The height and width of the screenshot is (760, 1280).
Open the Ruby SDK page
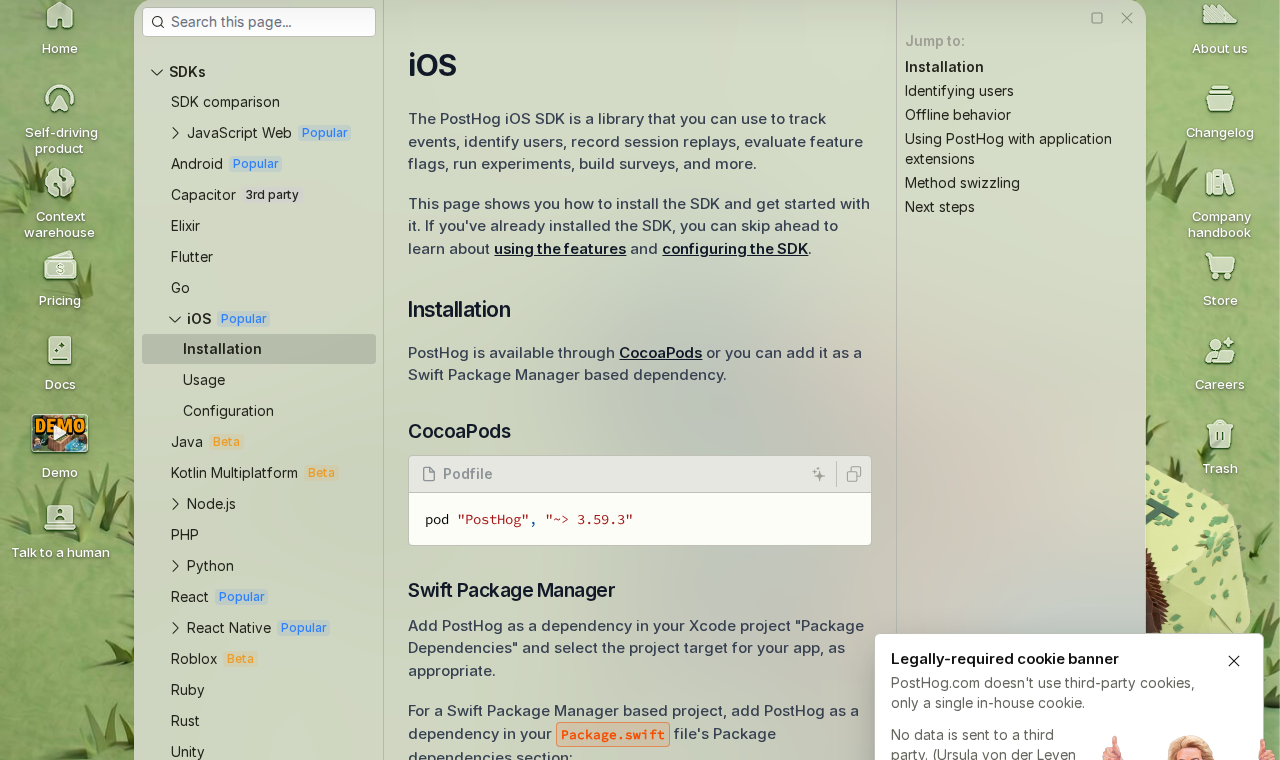(188, 690)
